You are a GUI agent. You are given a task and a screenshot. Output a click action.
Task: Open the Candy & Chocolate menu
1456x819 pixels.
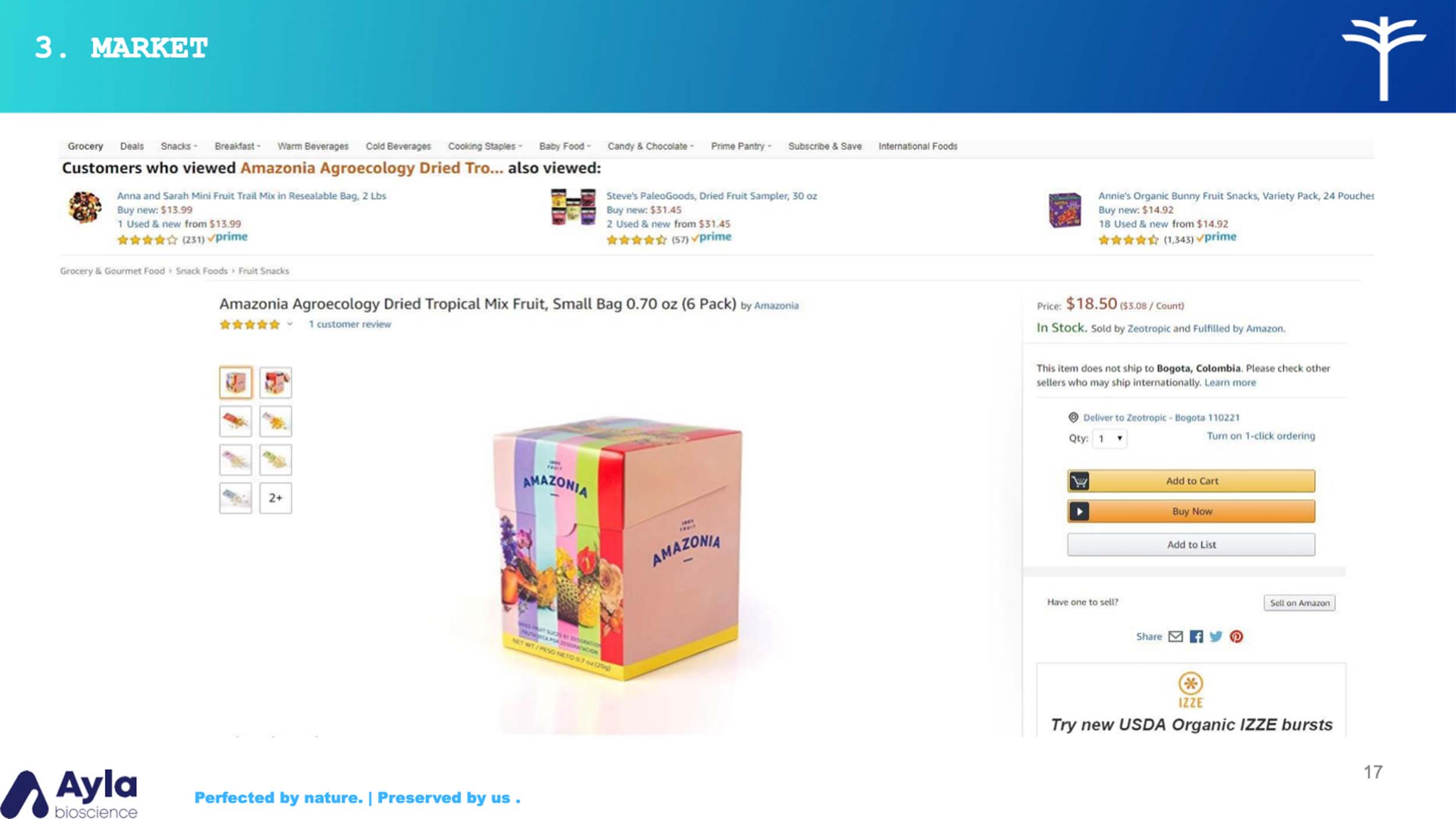pos(651,146)
